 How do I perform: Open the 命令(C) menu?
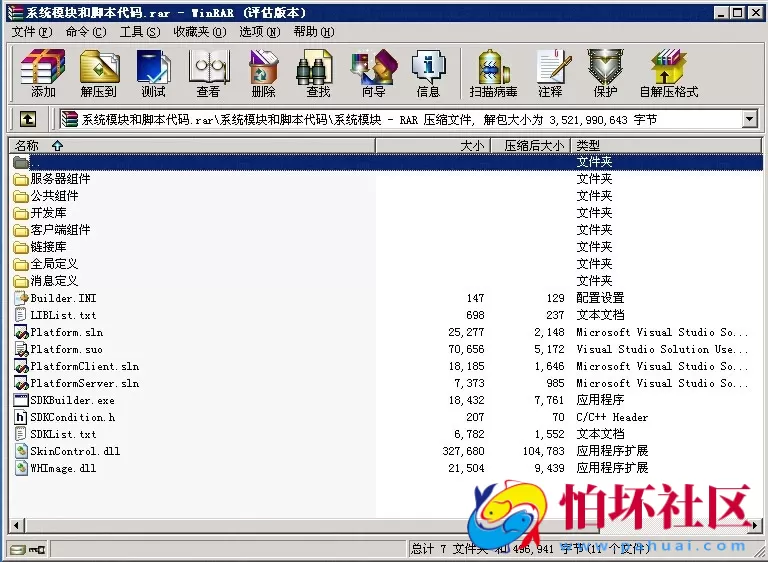tap(86, 32)
